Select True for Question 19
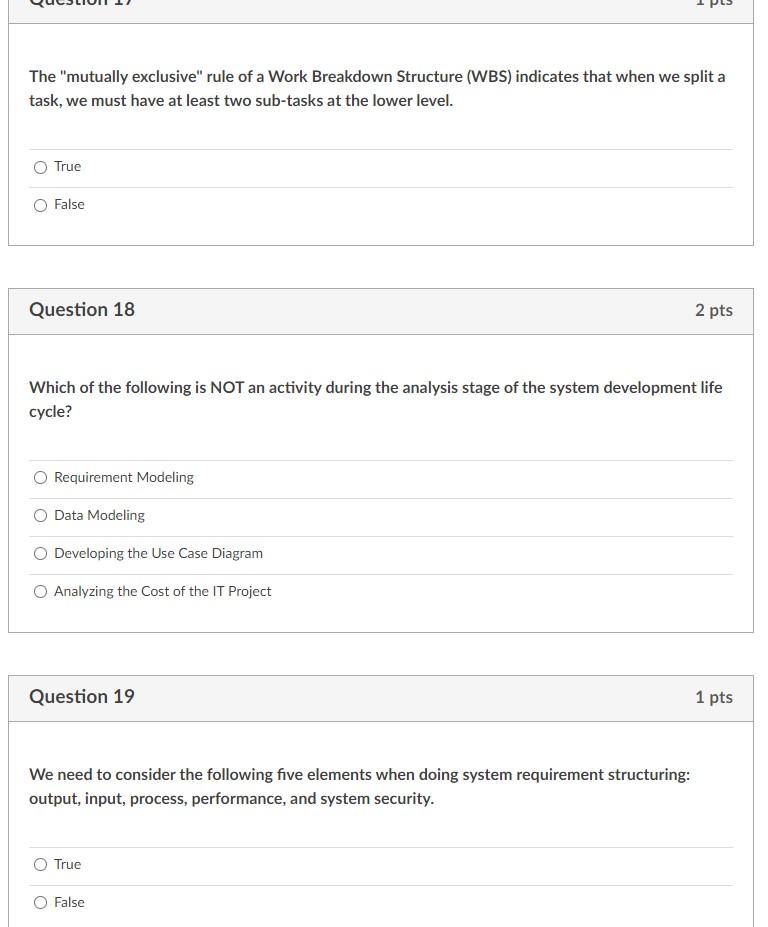 tap(40, 865)
